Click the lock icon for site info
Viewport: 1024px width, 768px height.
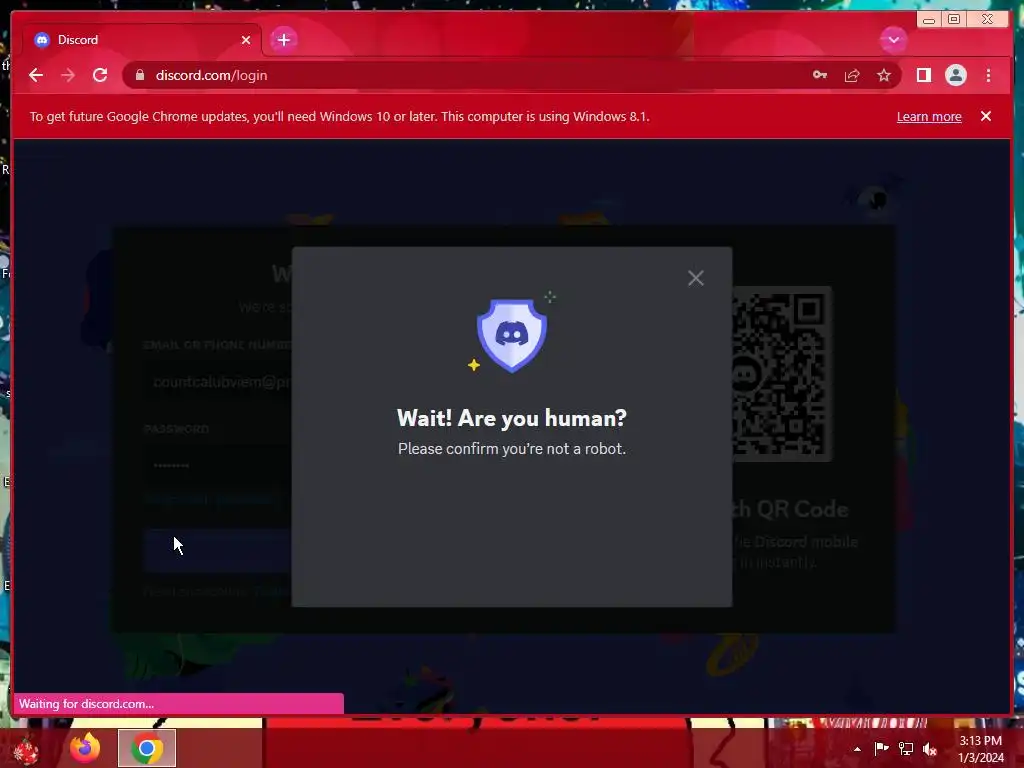click(x=140, y=76)
